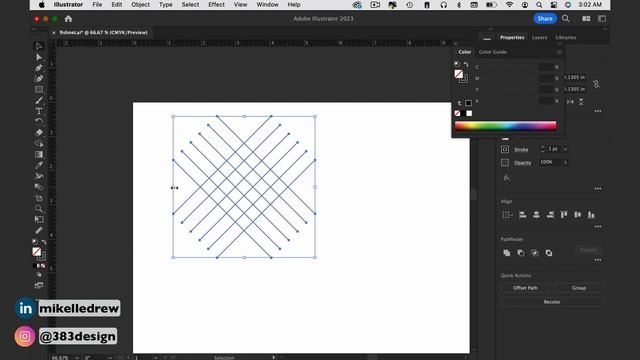Open stroke weight dropdown
The image size is (640, 360).
coord(565,149)
